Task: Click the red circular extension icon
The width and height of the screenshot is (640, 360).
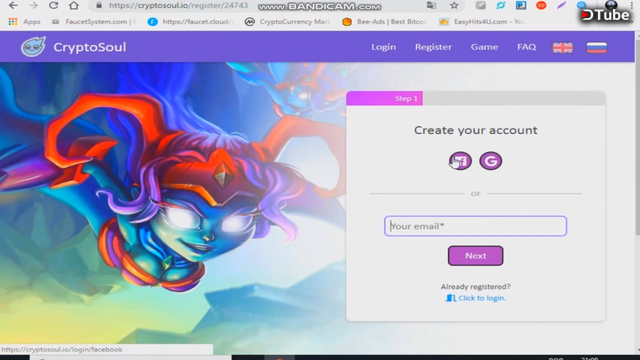Action: click(x=541, y=6)
